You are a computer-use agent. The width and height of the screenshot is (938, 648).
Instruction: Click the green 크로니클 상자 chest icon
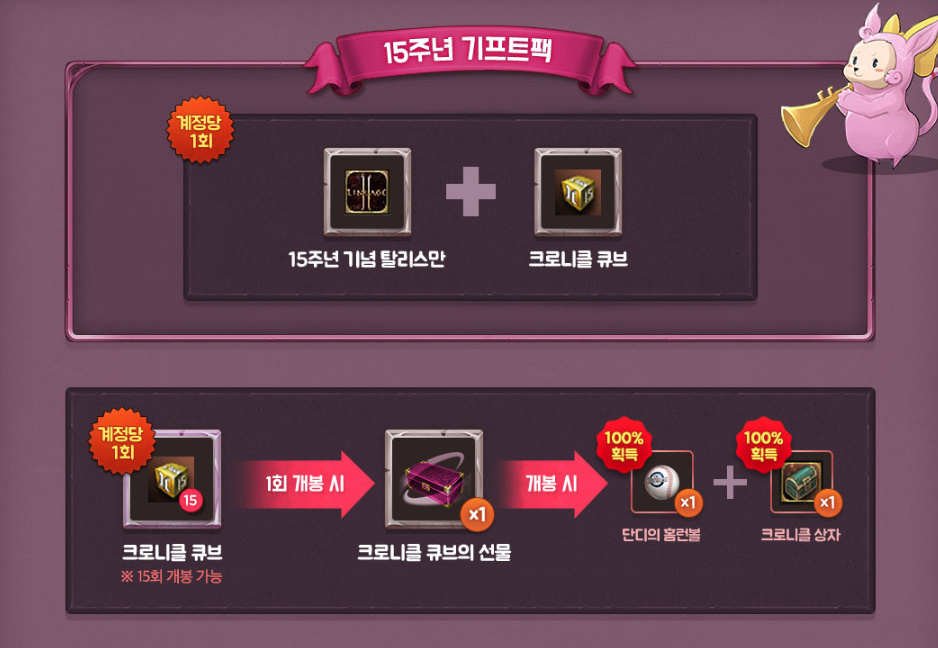point(802,482)
